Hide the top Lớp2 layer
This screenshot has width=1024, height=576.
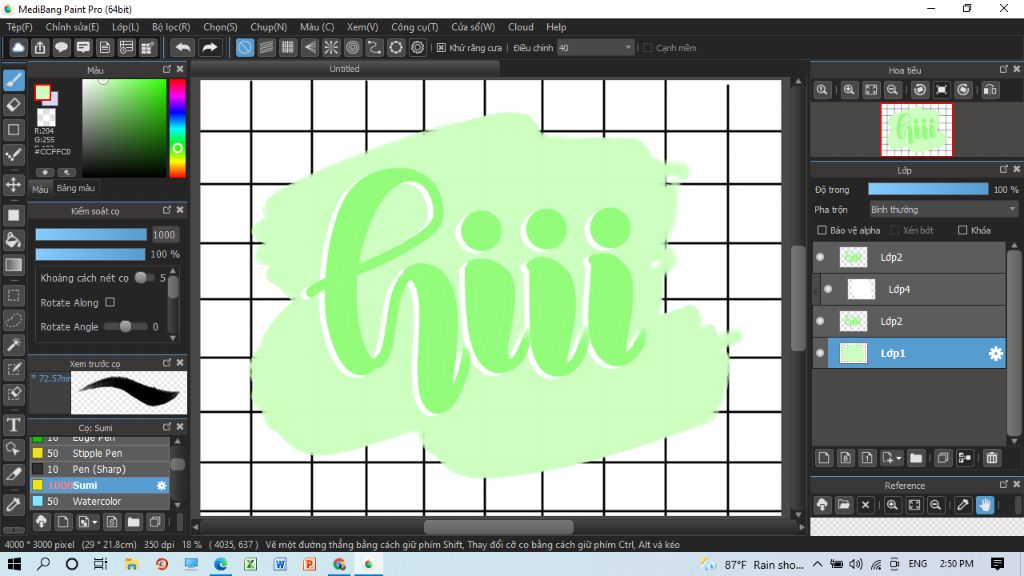tap(820, 257)
